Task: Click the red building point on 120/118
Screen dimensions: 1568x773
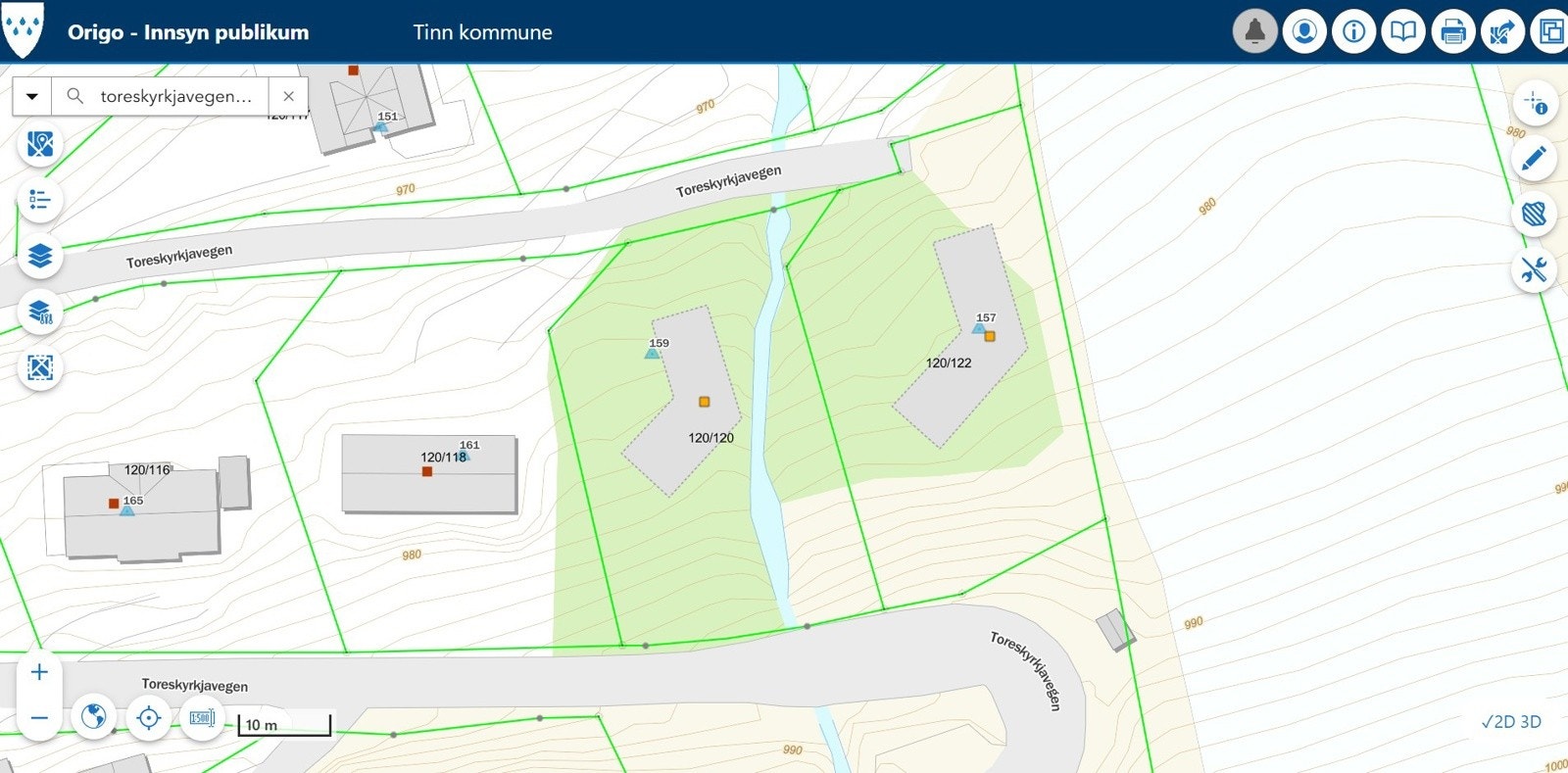Action: 427,471
